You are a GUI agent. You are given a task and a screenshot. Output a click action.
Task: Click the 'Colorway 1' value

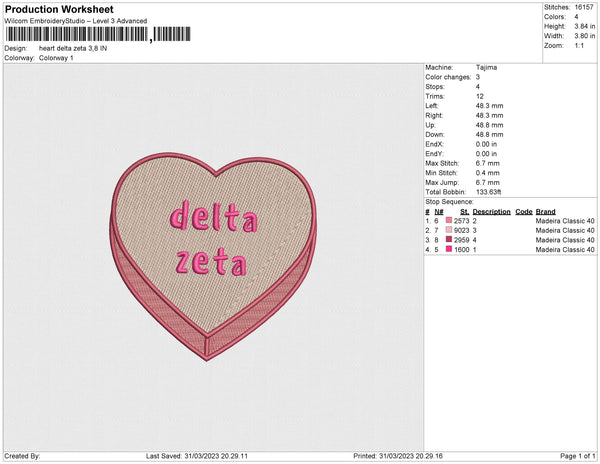56,58
